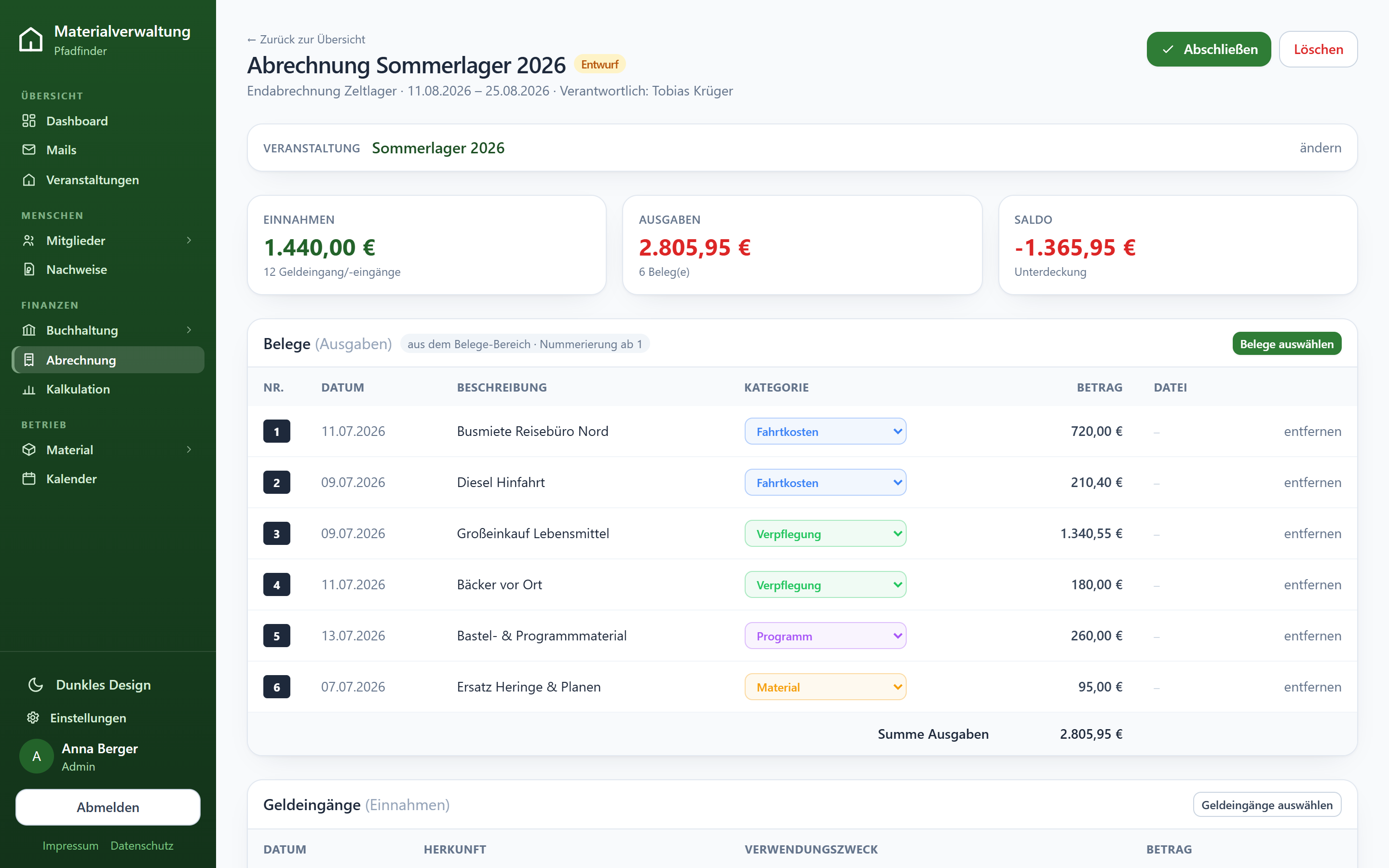
Task: Open Programm category dropdown for Bastelmaterial
Action: click(825, 636)
